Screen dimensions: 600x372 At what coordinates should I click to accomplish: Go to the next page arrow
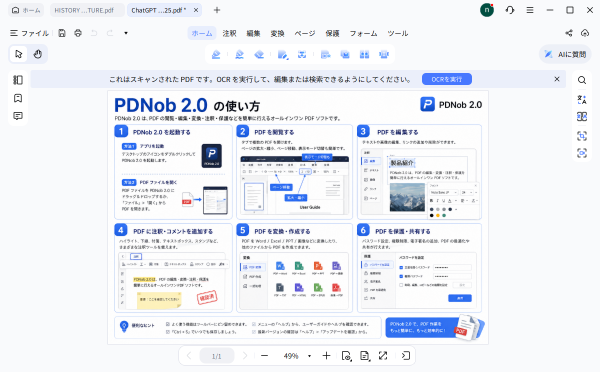click(245, 356)
